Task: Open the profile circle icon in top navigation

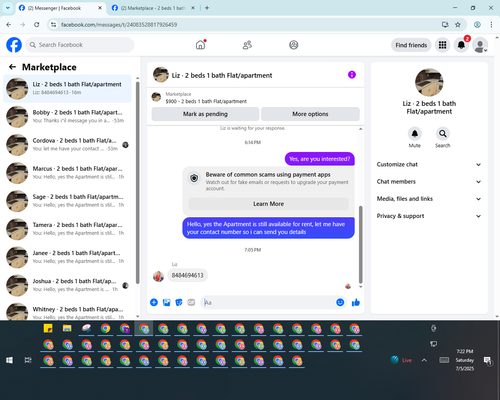Action: click(x=294, y=45)
